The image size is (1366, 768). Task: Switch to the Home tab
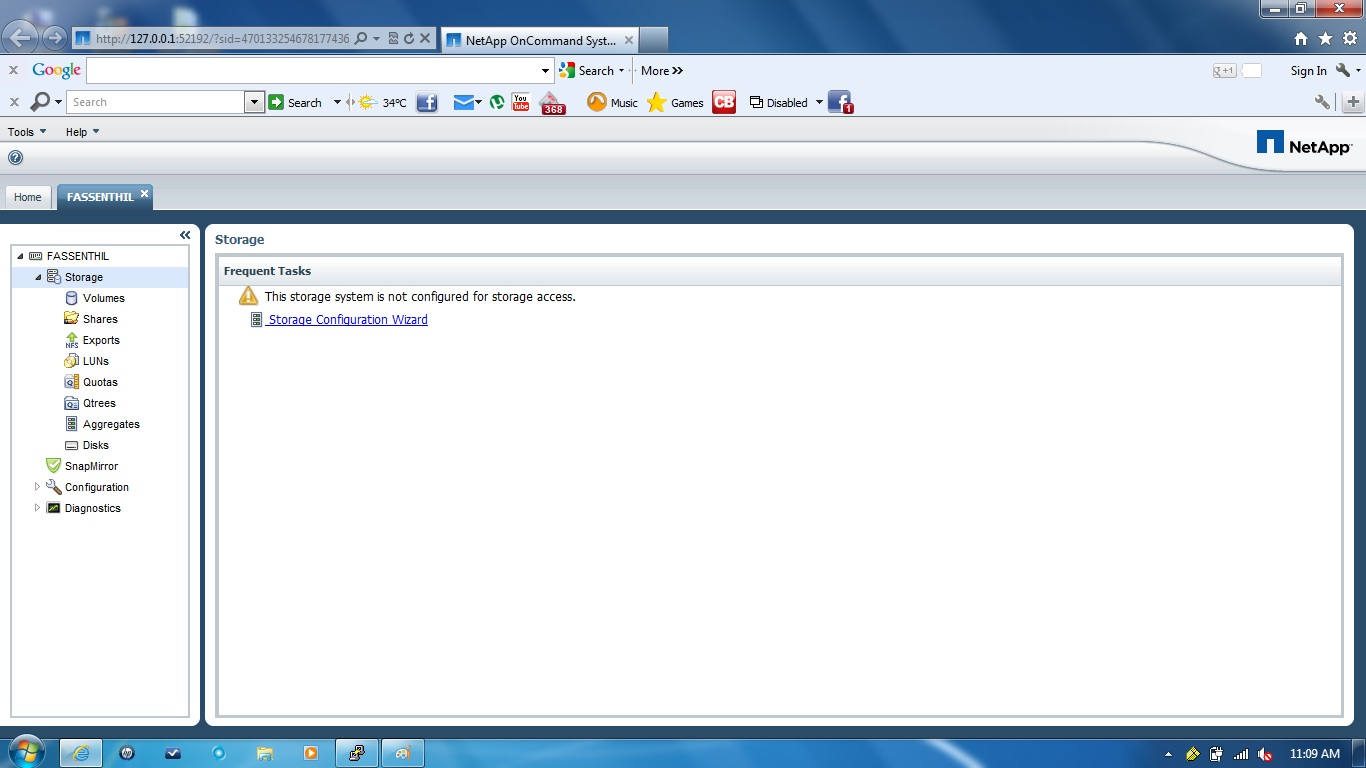[27, 197]
